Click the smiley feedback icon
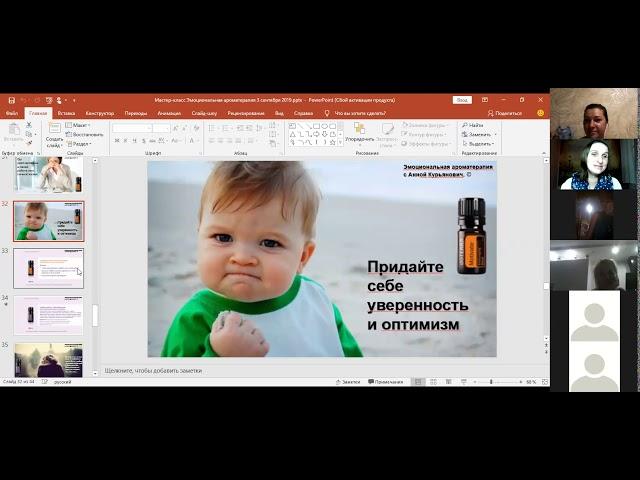Screen dimensions: 640x480 pyautogui.click(x=540, y=113)
